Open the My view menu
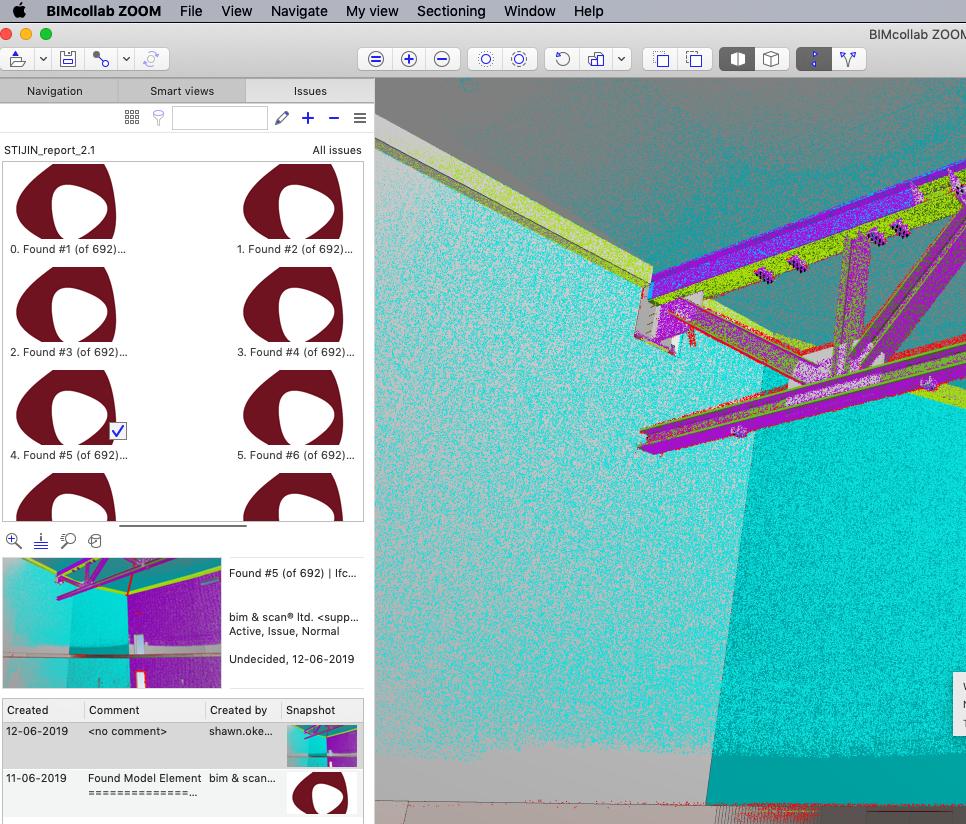Viewport: 966px width, 824px height. pyautogui.click(x=372, y=11)
